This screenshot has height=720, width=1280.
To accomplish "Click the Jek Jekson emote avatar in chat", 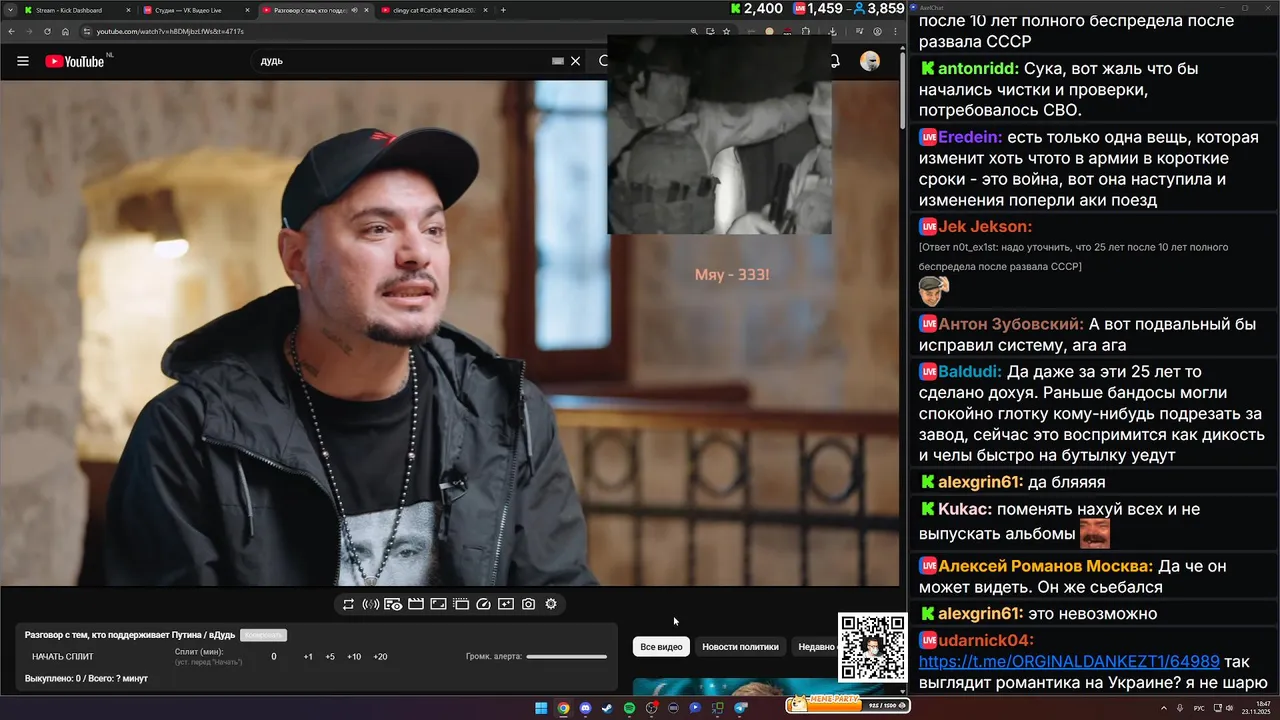I will pyautogui.click(x=934, y=290).
